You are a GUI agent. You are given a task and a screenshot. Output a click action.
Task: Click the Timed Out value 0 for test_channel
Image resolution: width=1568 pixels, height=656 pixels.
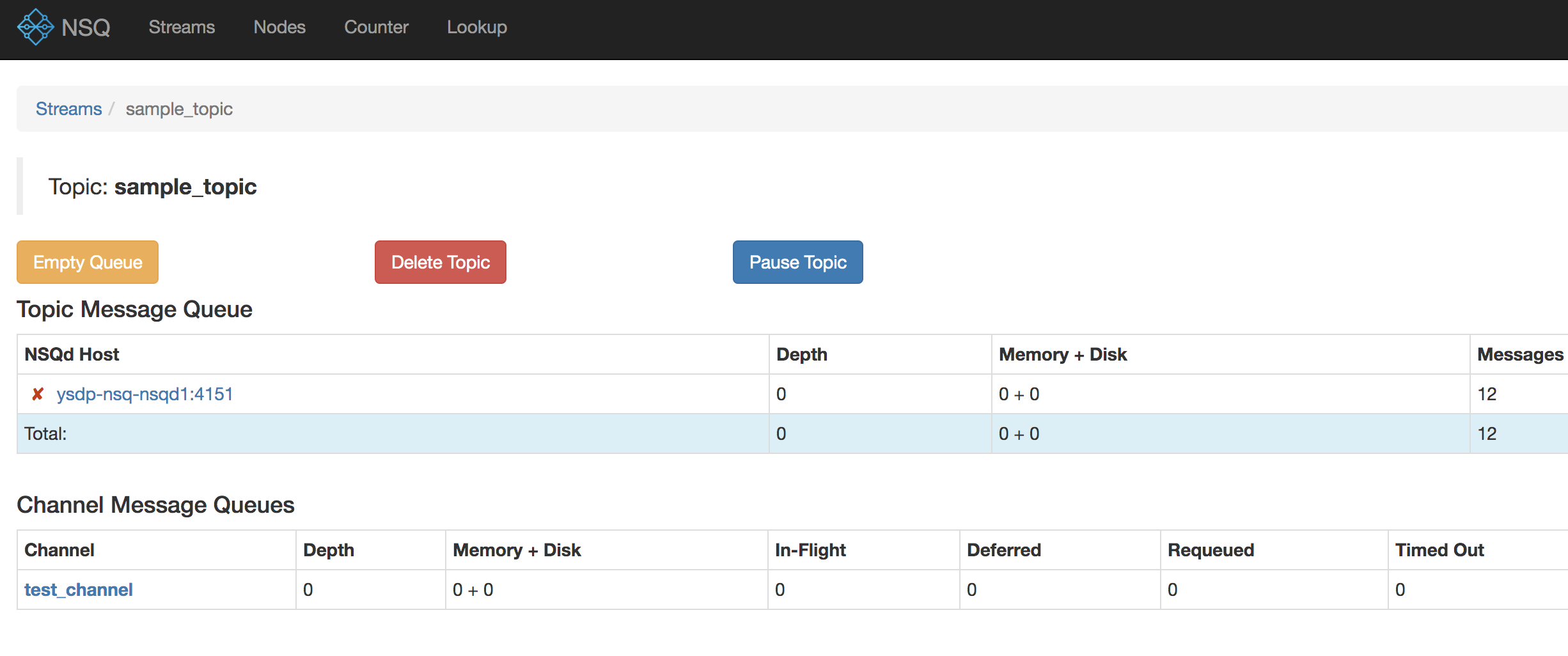click(x=1400, y=590)
